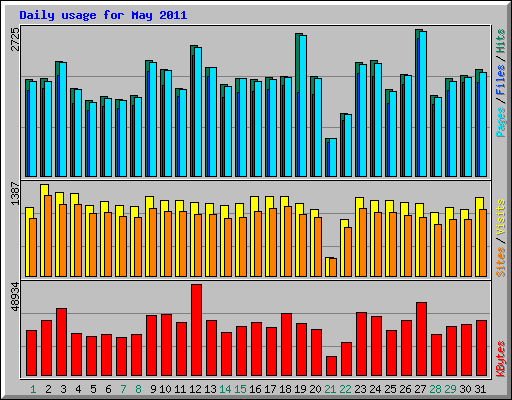
Task: Select the red KBytes bar for day 3
Action: tap(61, 342)
